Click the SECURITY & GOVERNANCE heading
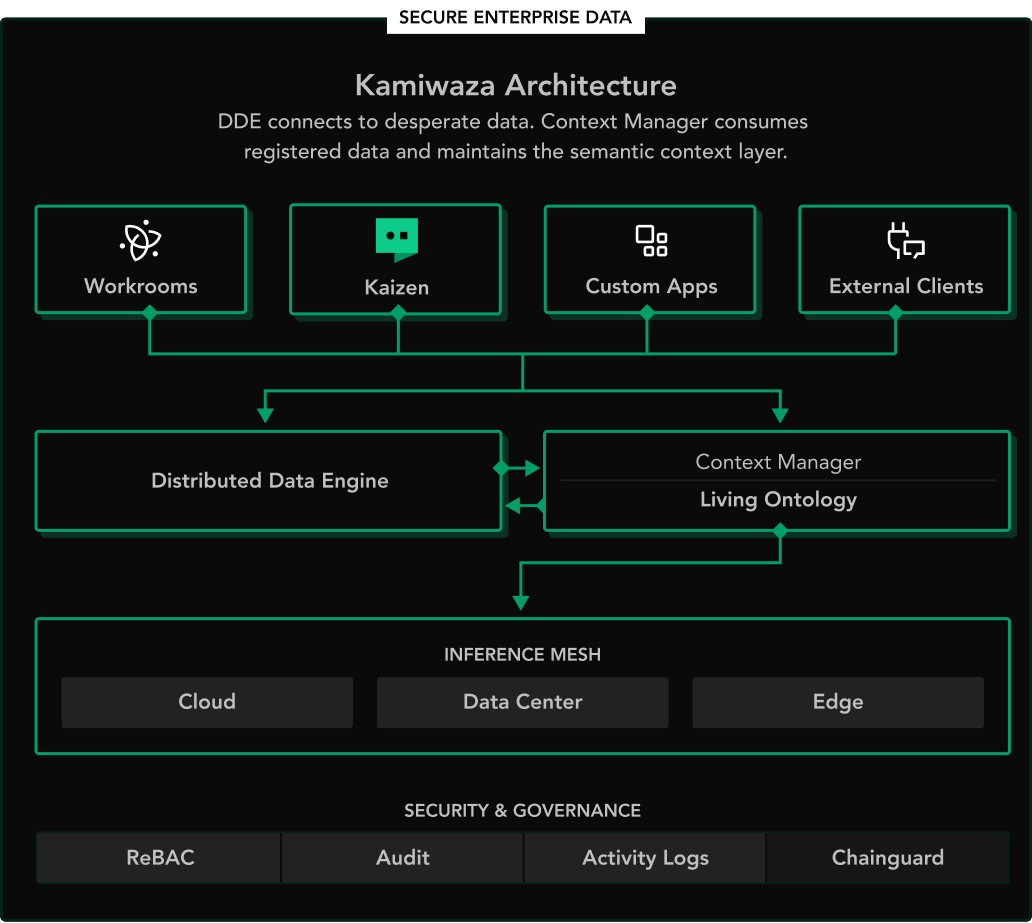The width and height of the screenshot is (1032, 923). 523,810
